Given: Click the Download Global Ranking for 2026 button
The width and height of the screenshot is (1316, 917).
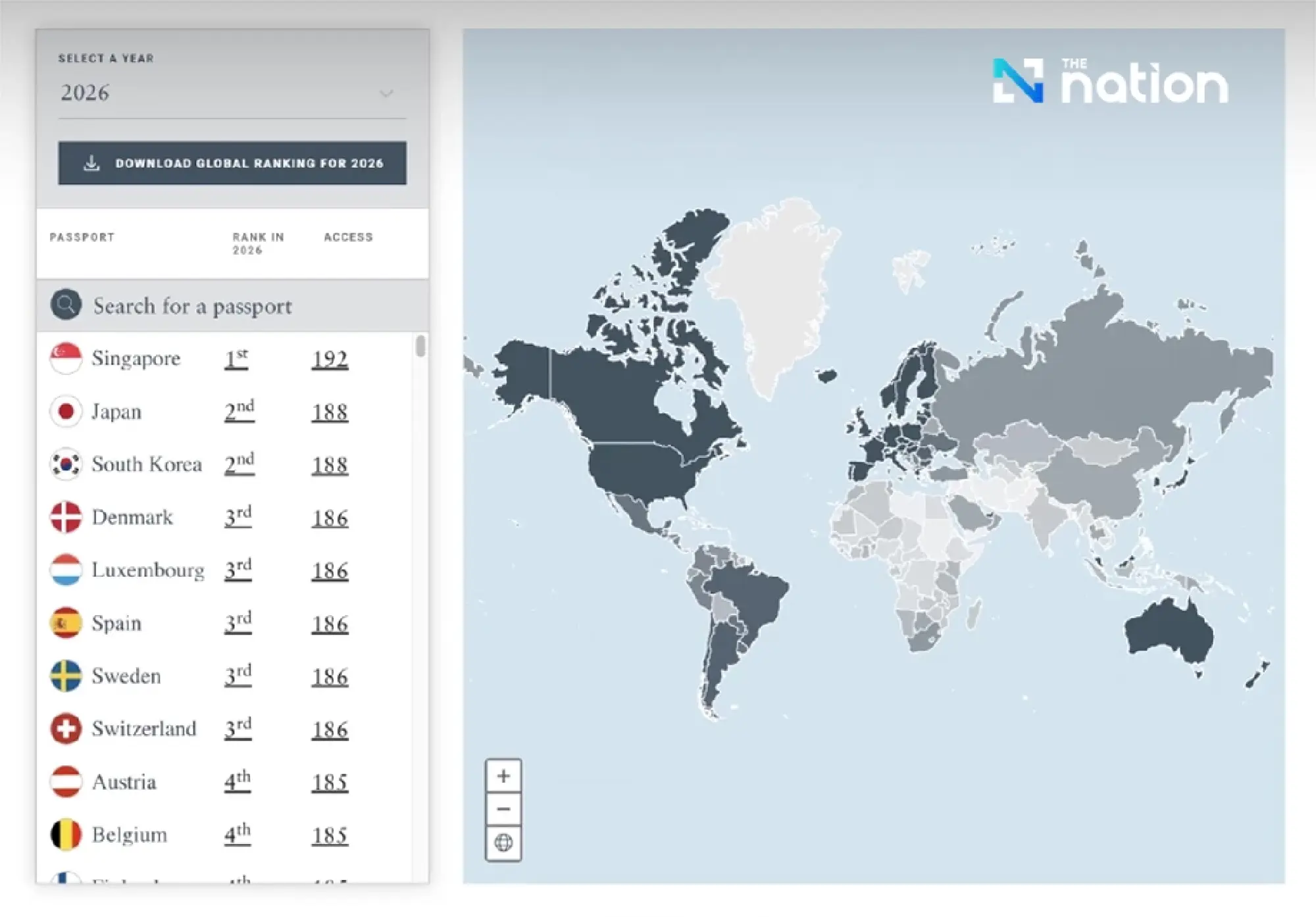Looking at the screenshot, I should tap(232, 163).
